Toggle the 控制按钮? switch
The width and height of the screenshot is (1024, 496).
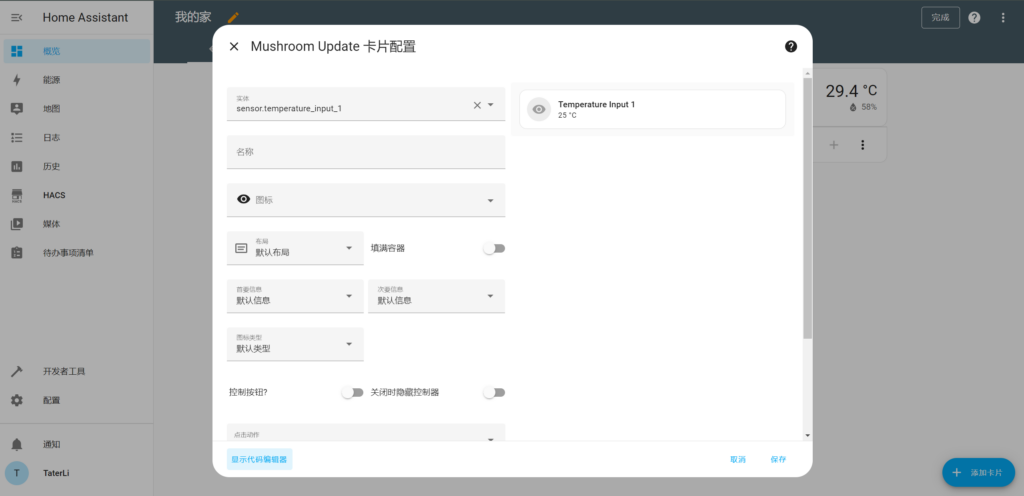point(353,393)
